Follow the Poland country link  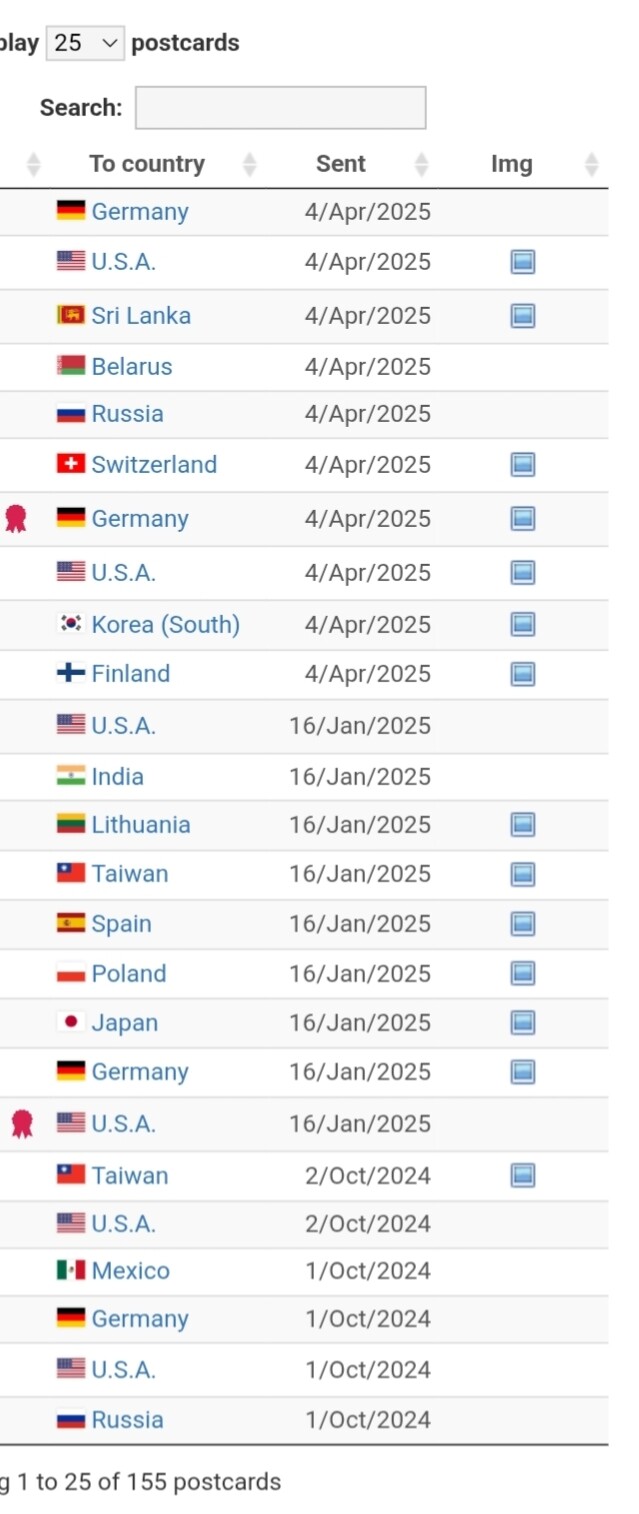[129, 973]
